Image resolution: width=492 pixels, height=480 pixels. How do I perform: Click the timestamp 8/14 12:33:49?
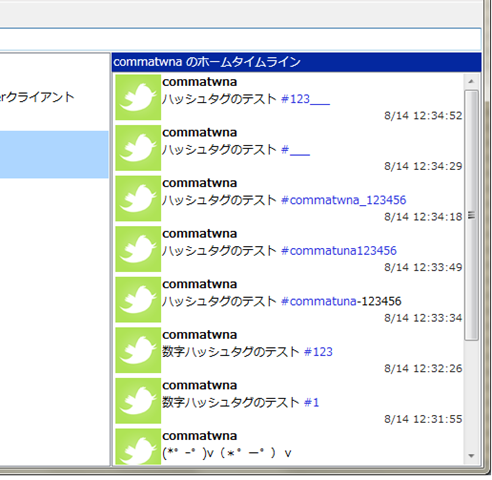click(x=423, y=267)
